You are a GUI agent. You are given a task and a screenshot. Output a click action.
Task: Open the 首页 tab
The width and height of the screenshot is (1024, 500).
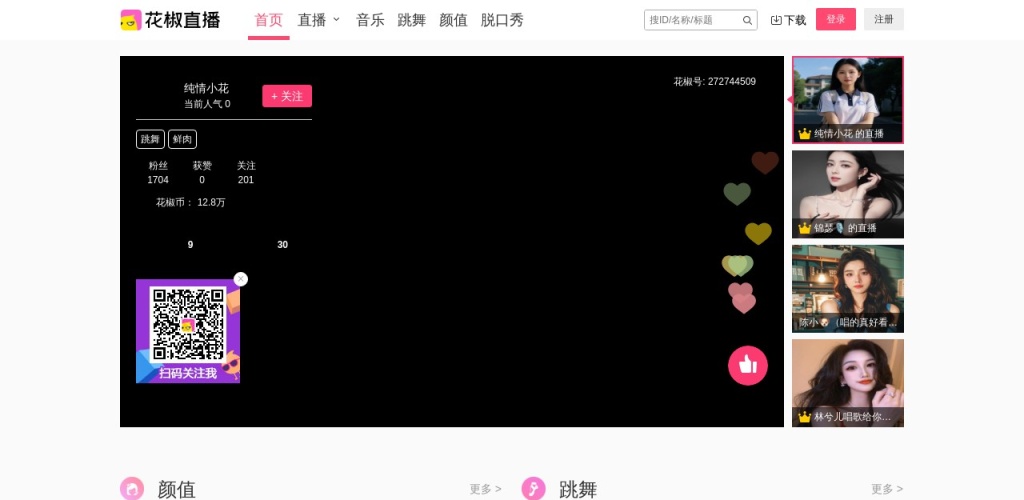coord(268,20)
